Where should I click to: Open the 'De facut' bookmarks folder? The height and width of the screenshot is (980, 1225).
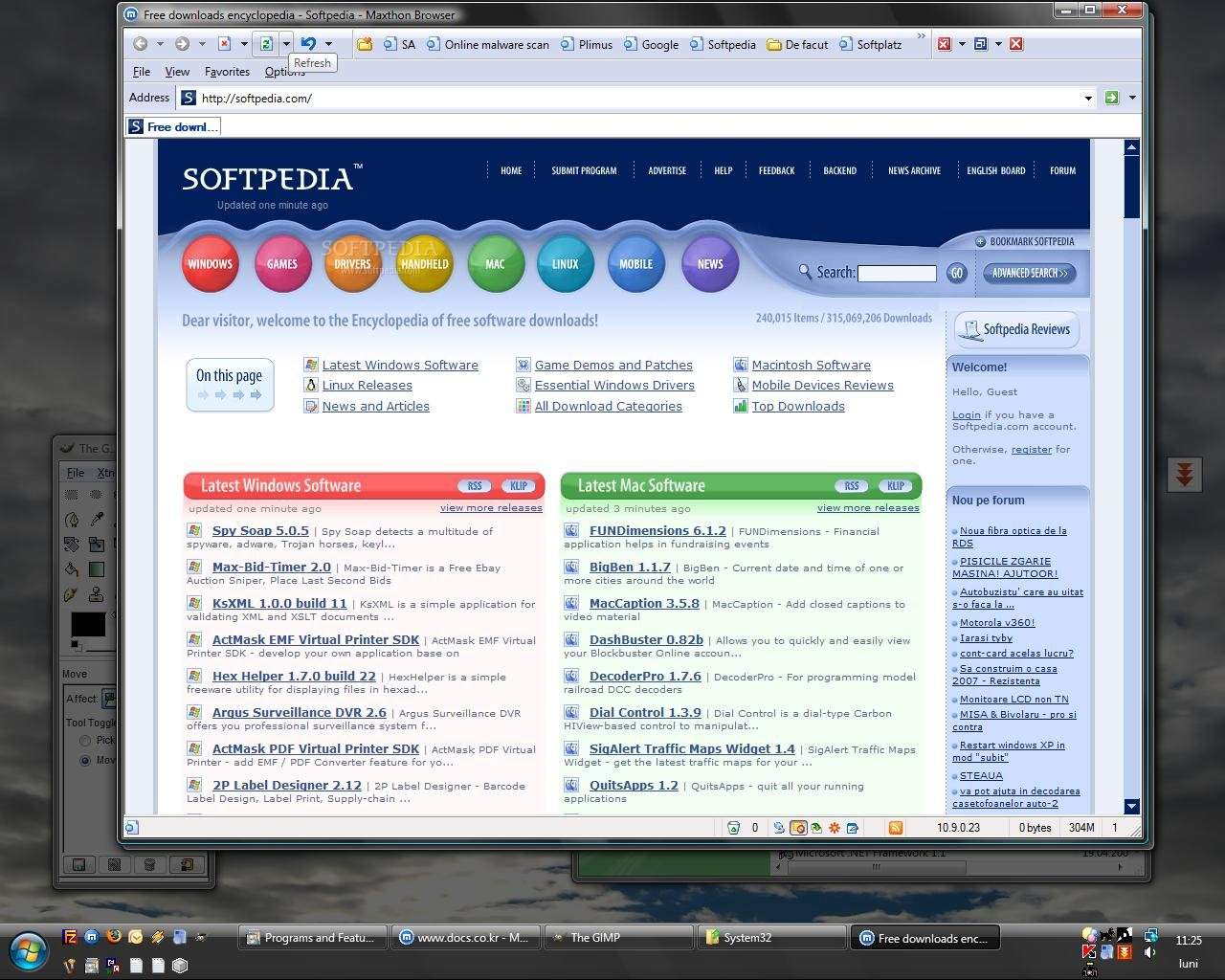[x=797, y=44]
